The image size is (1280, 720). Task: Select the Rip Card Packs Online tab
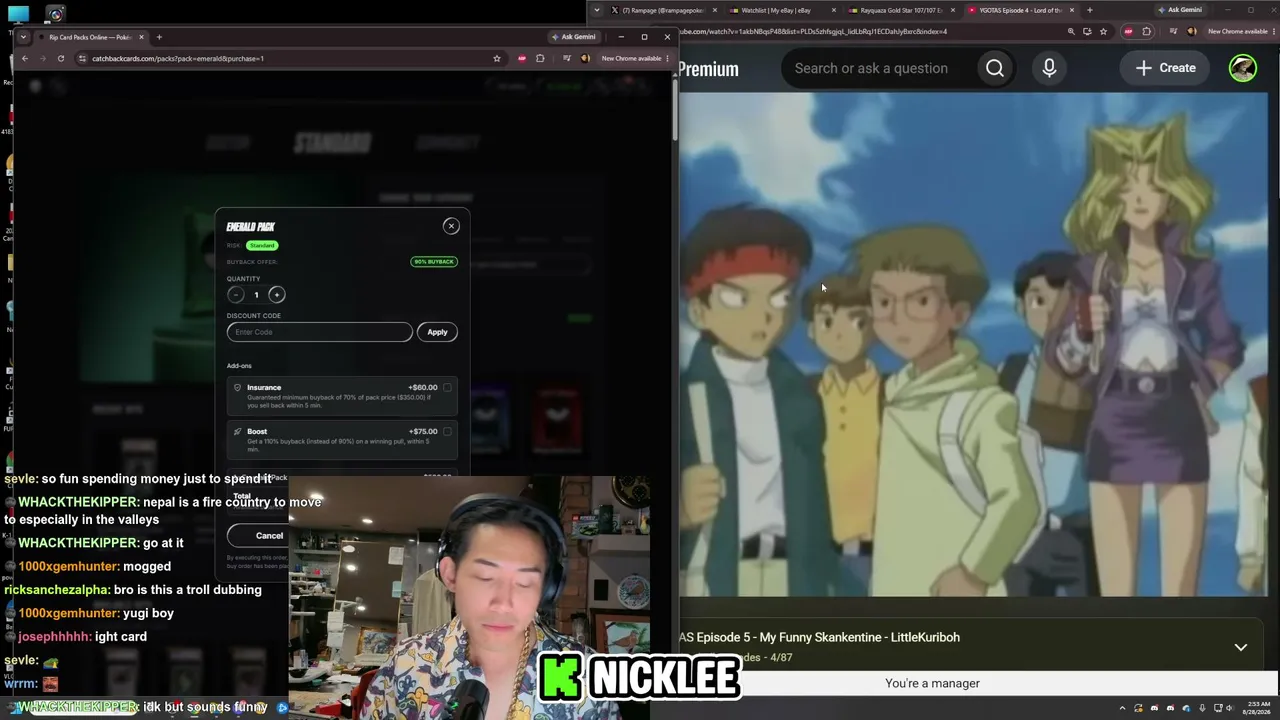(90, 37)
